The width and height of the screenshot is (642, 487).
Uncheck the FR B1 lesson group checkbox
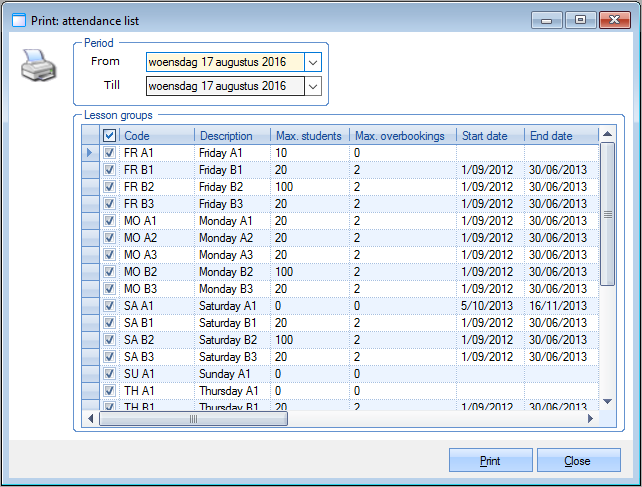coord(110,170)
